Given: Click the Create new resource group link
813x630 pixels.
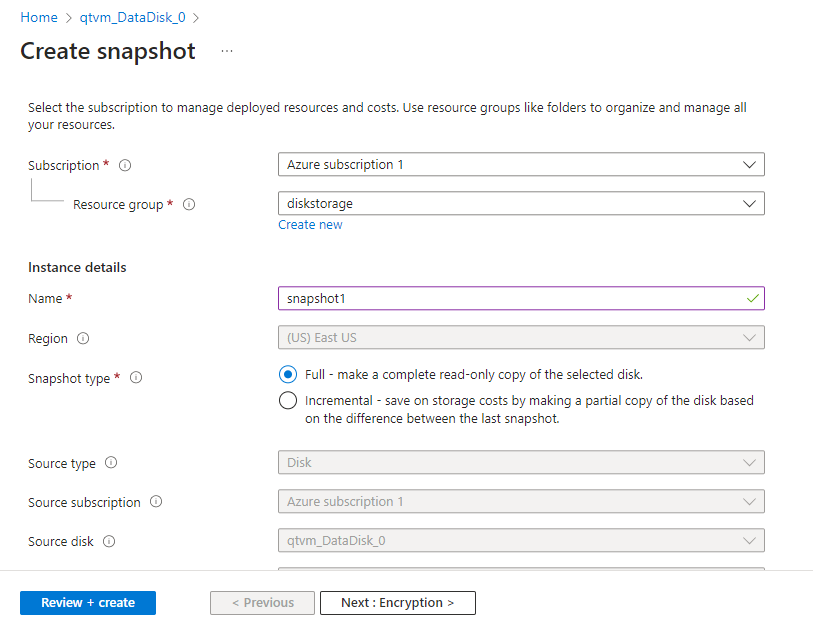Looking at the screenshot, I should click(310, 225).
